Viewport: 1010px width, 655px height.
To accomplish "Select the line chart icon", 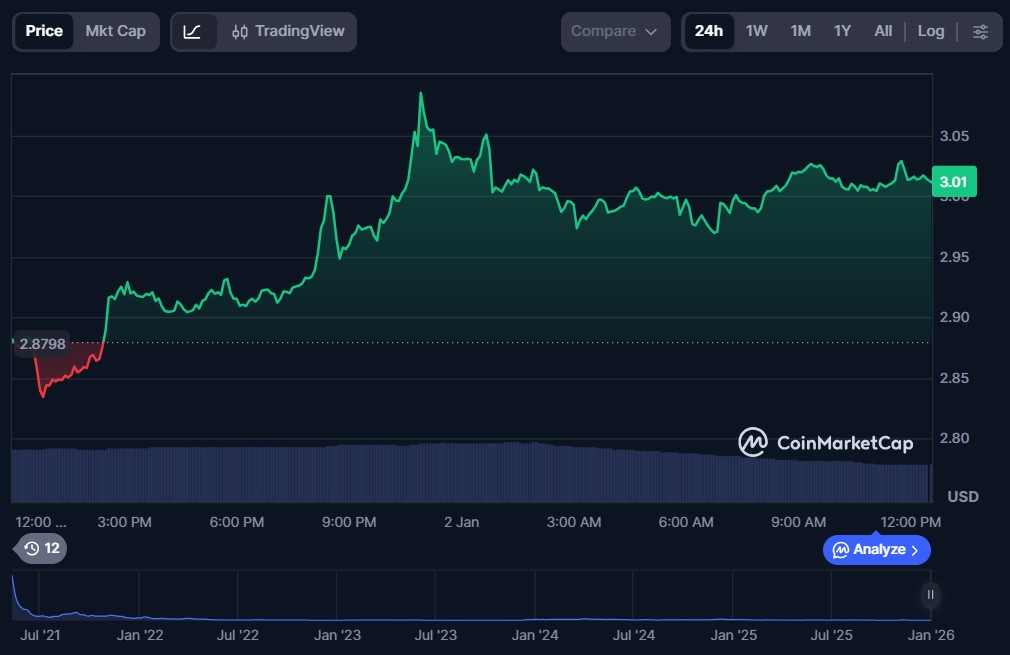I will (193, 31).
